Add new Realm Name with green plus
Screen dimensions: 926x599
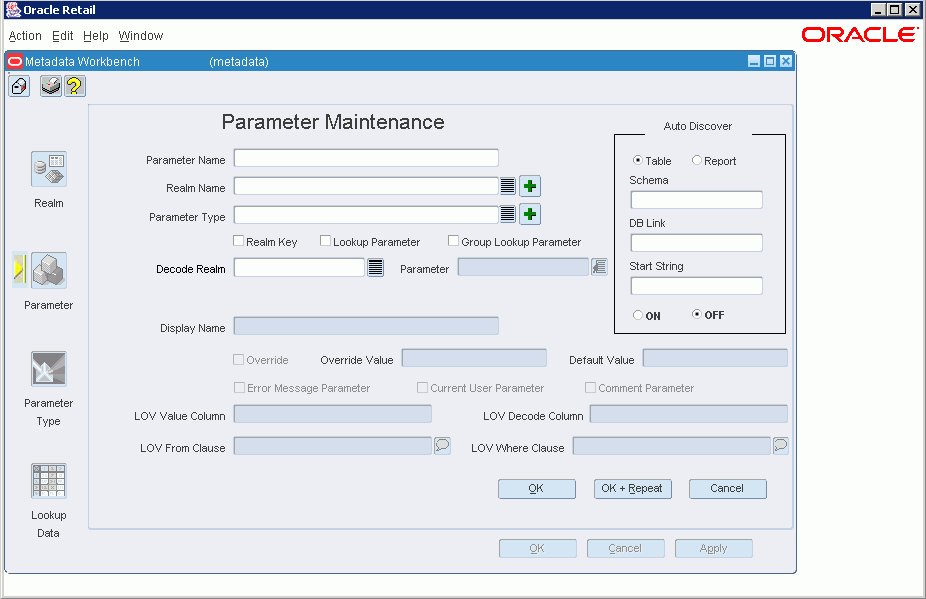click(x=530, y=186)
